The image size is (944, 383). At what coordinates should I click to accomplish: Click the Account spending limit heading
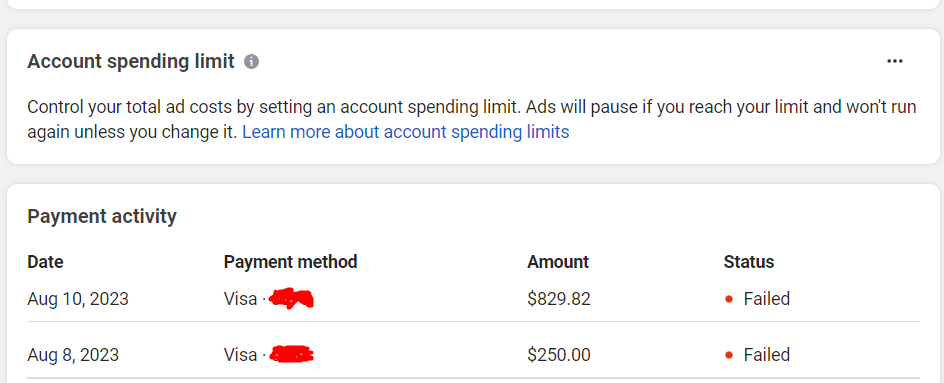pyautogui.click(x=131, y=61)
